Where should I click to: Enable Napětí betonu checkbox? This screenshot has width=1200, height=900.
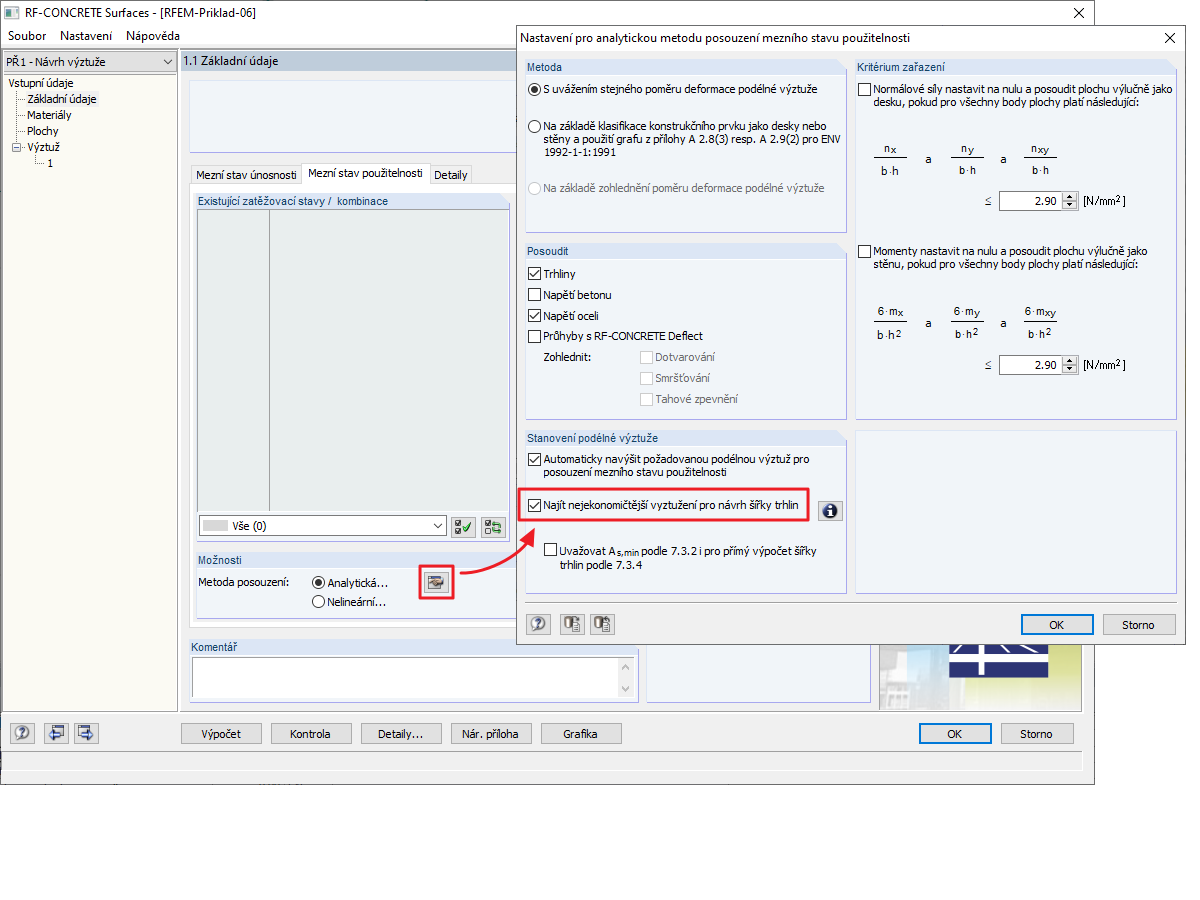click(535, 295)
